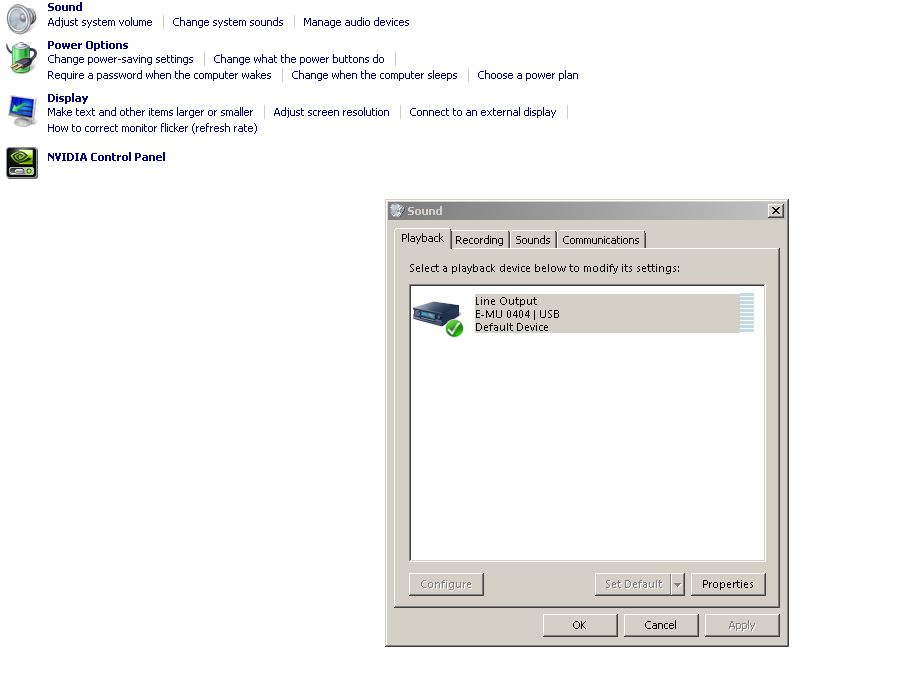Viewport: 918px width, 699px height.
Task: Click the Sound dialog title bar icon
Action: [x=397, y=211]
